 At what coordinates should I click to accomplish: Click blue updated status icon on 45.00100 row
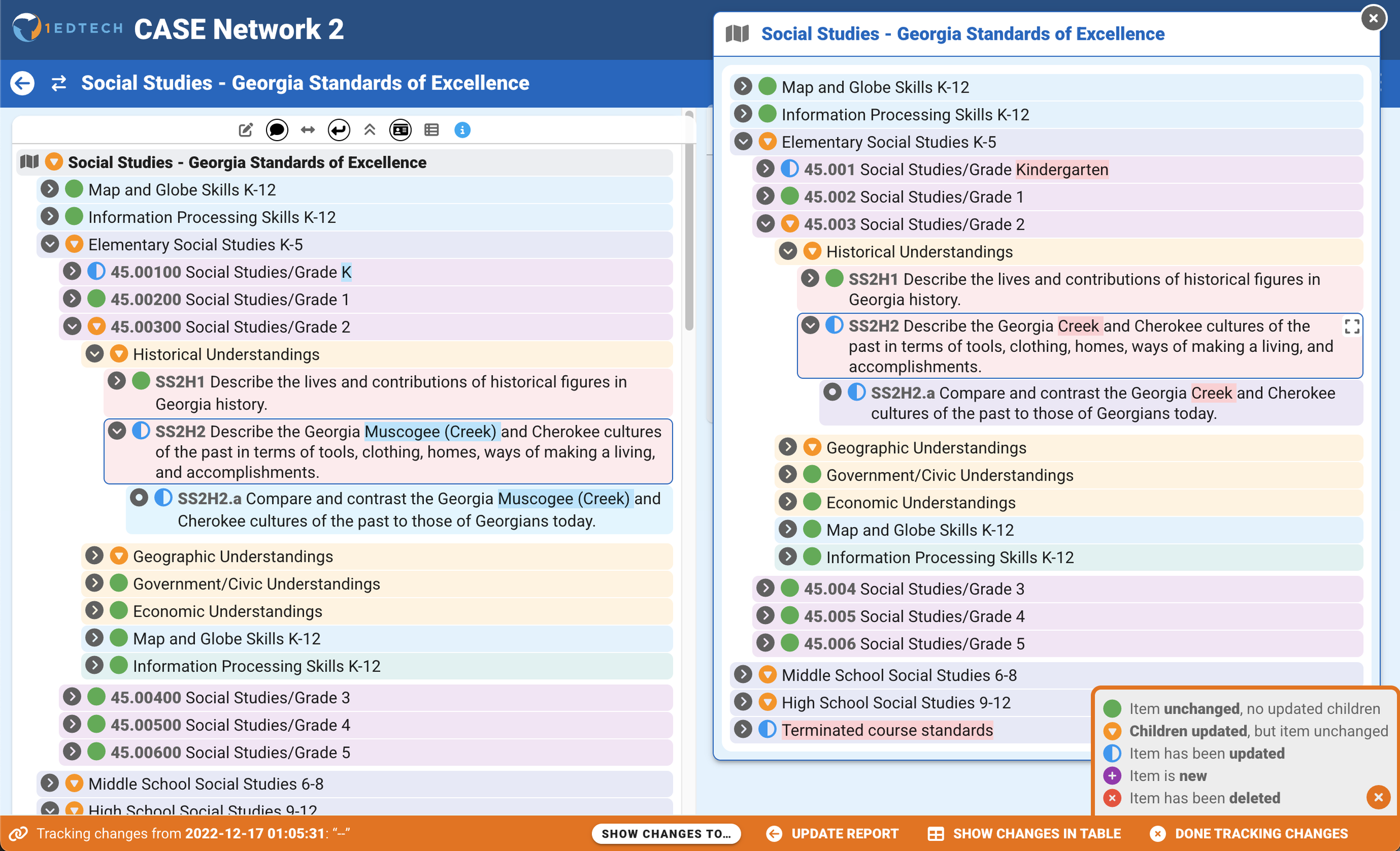(x=96, y=272)
